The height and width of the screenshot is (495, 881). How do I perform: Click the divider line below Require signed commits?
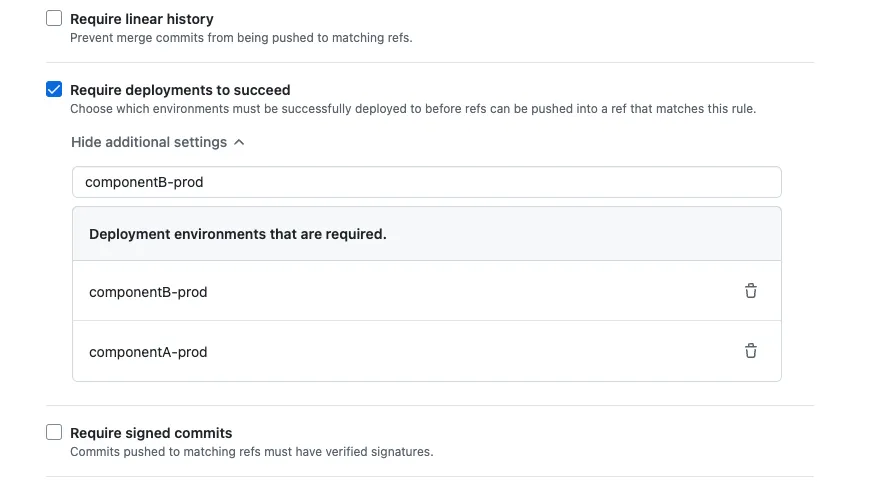coord(430,476)
